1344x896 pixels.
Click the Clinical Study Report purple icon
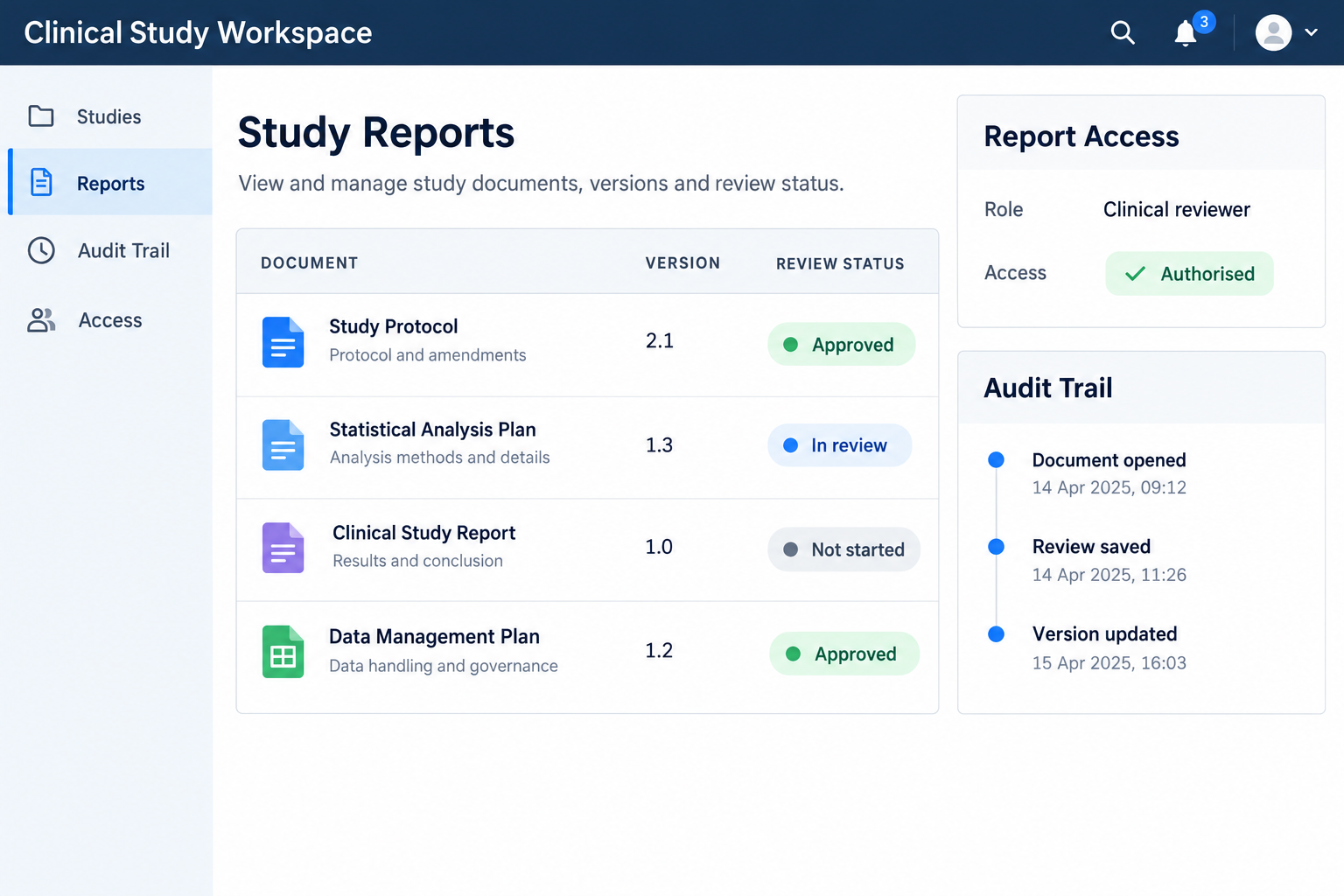pos(283,548)
